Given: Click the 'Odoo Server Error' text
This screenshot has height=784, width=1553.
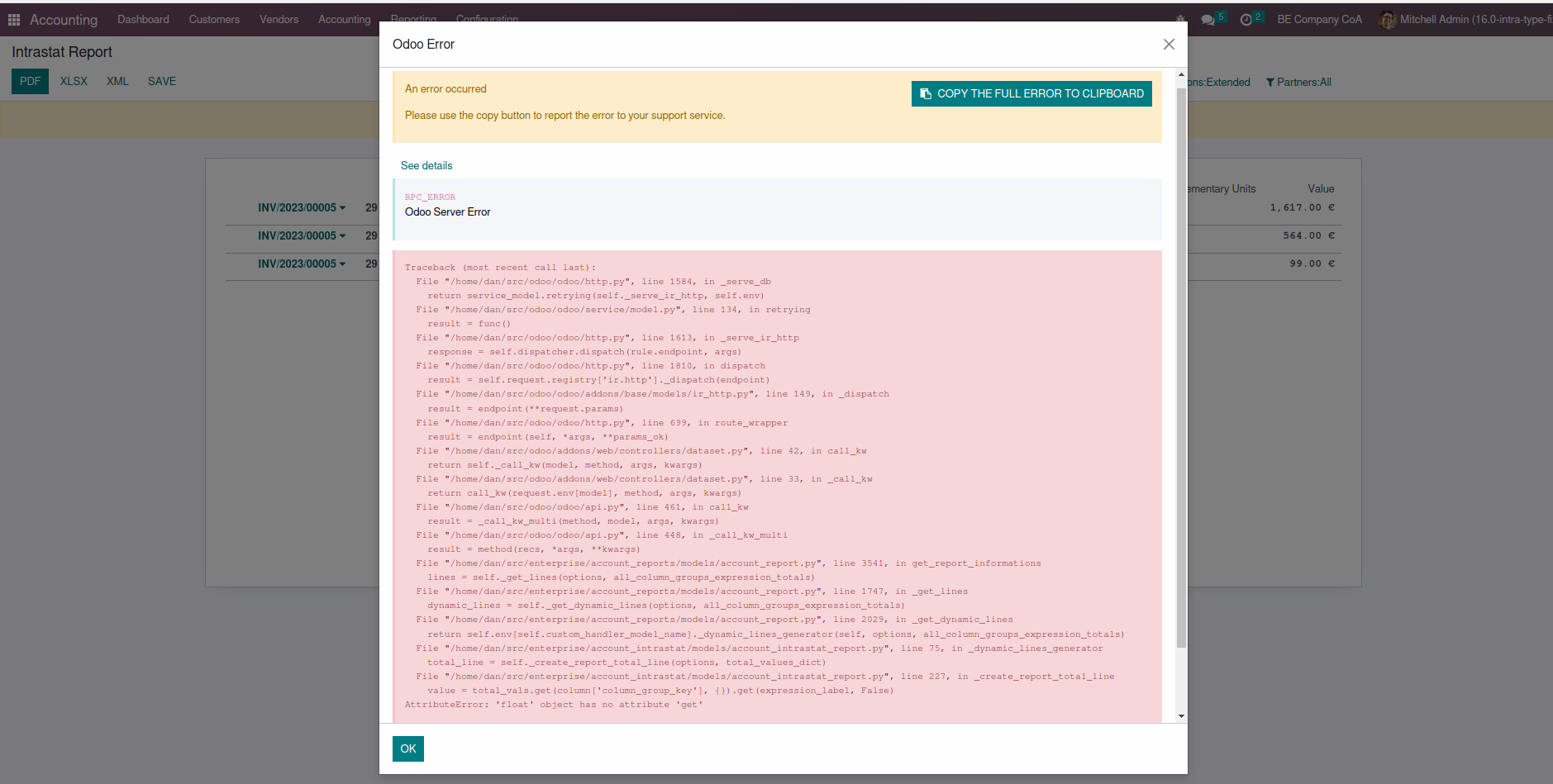Looking at the screenshot, I should click(x=447, y=212).
